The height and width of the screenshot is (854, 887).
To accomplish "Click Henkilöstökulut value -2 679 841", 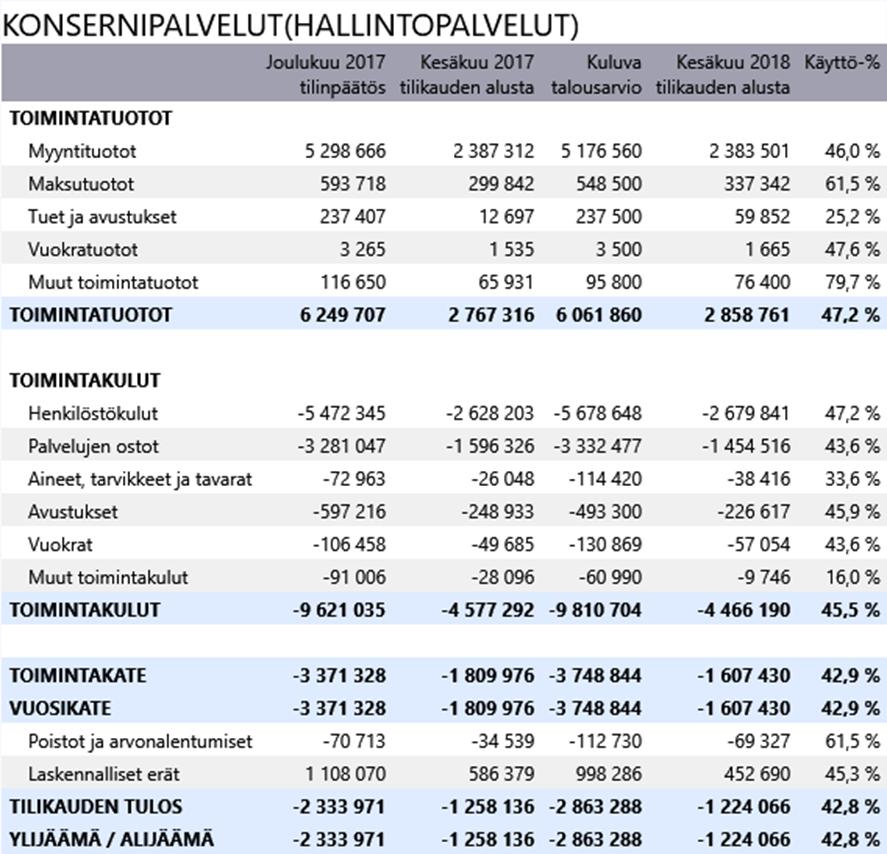I will tap(746, 413).
